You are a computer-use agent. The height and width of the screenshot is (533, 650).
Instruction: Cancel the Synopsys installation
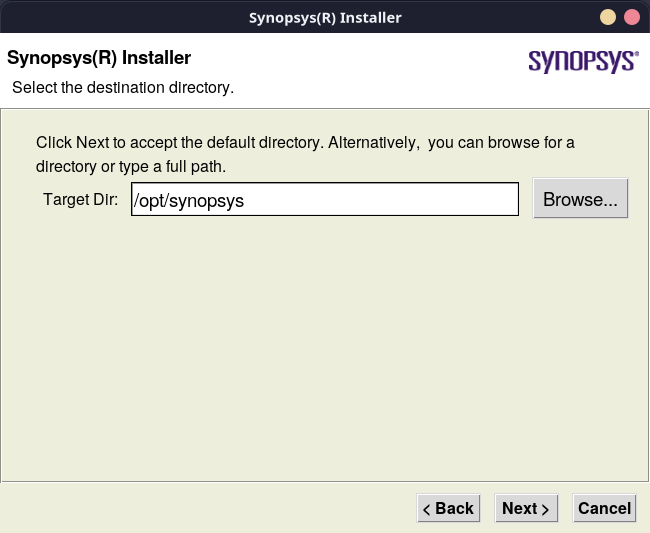tap(604, 508)
